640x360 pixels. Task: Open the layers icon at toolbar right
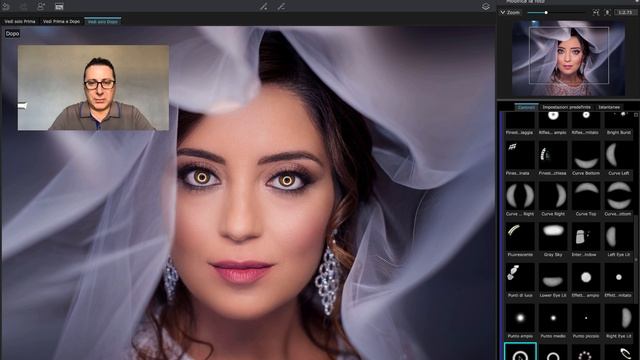pyautogui.click(x=486, y=7)
